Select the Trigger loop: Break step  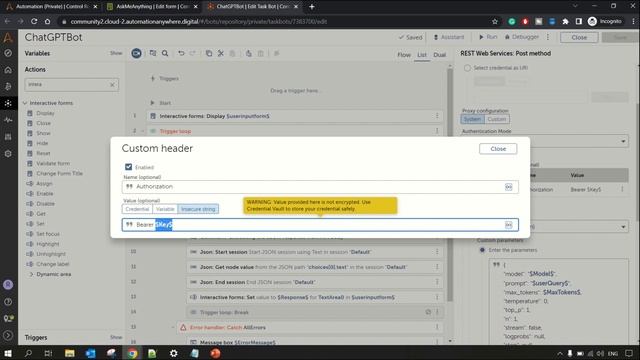click(315, 312)
